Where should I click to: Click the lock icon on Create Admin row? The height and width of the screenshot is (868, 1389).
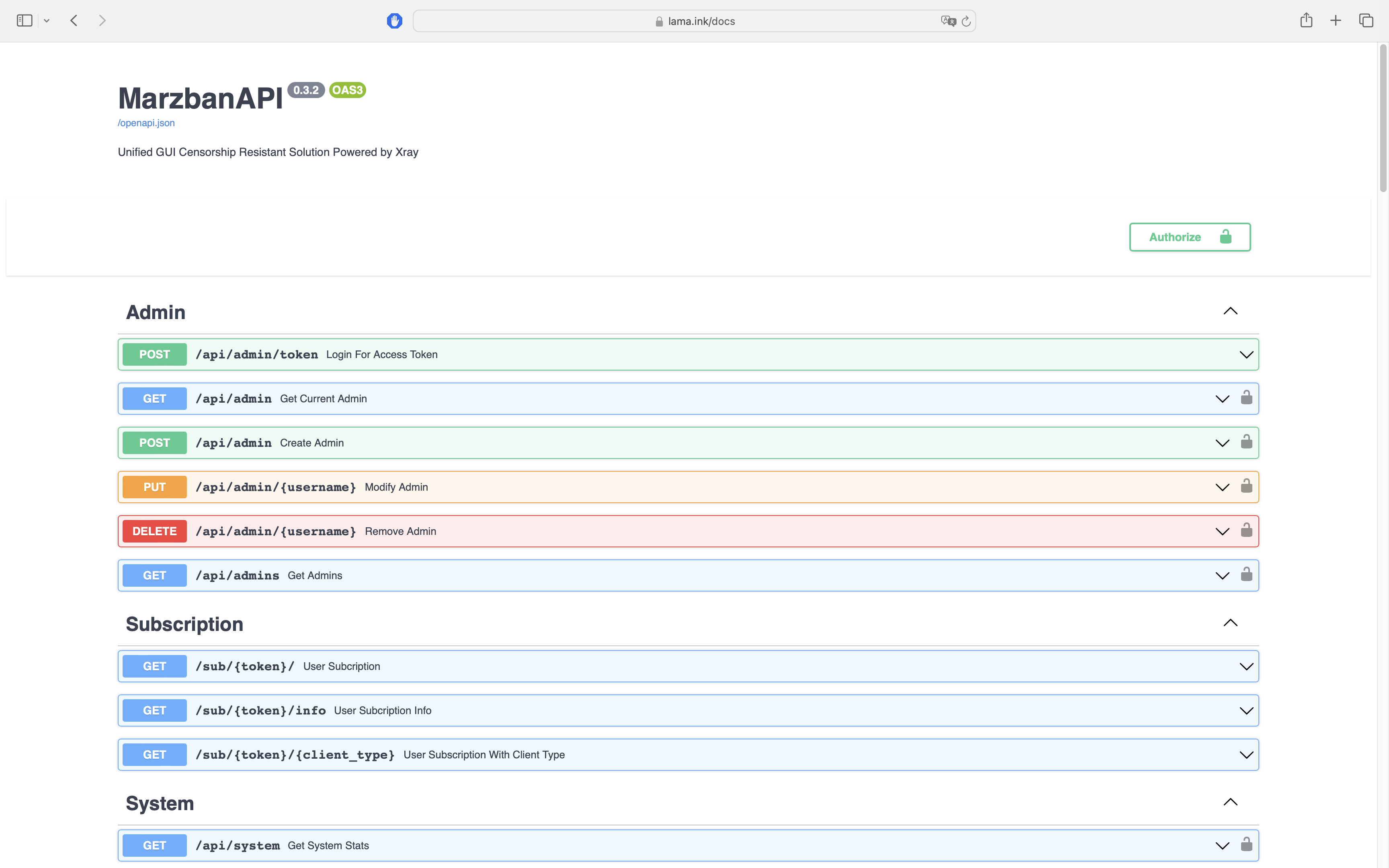pos(1246,442)
